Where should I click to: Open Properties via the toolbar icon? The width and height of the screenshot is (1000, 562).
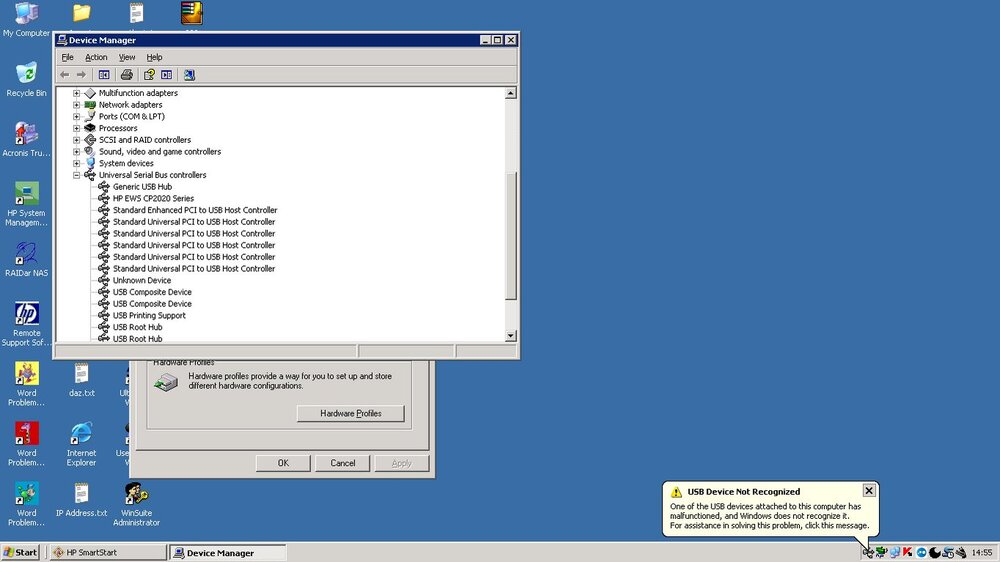(149, 75)
